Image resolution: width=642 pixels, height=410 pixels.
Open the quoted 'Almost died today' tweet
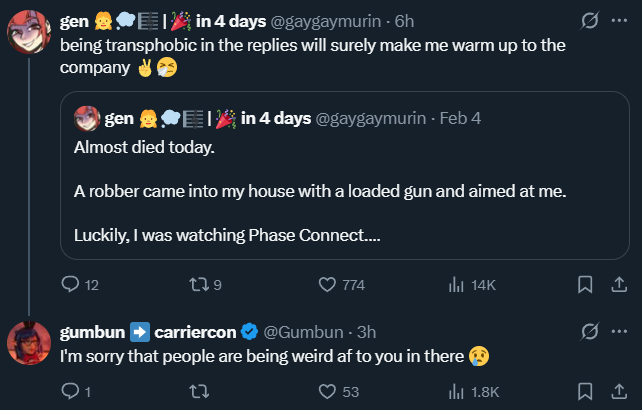coord(345,175)
